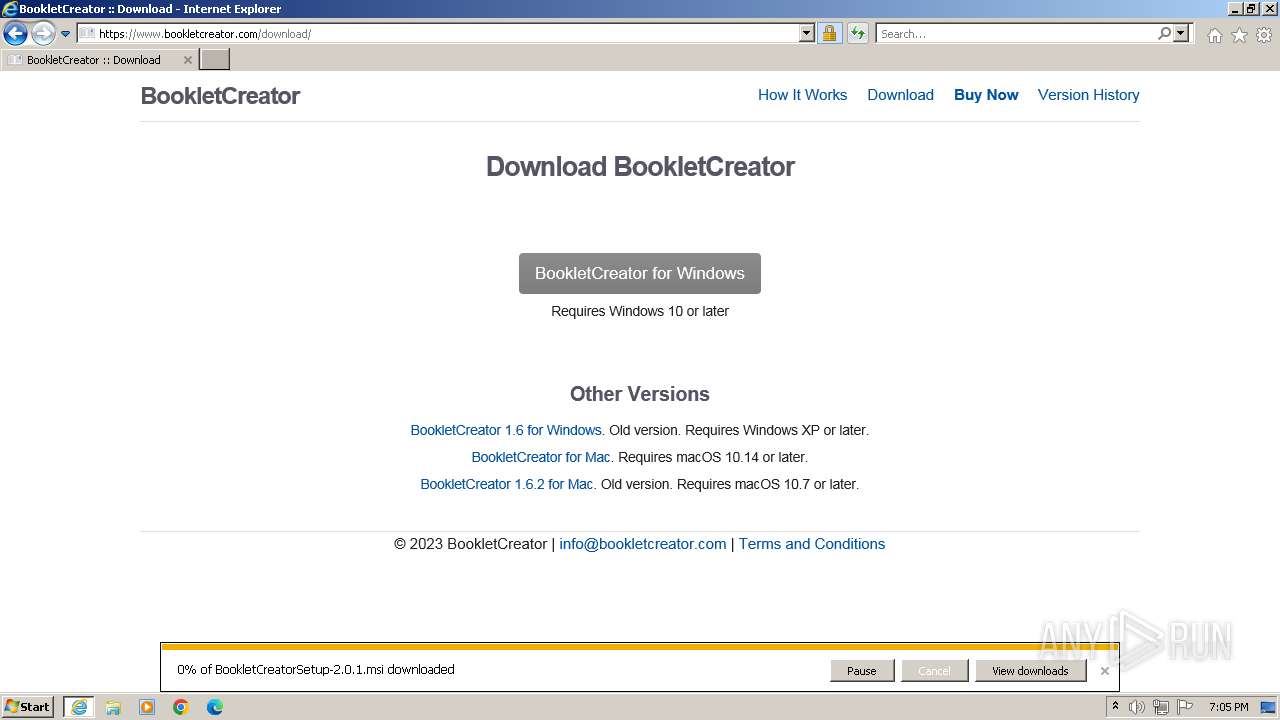
Task: Click the download status message text
Action: [x=316, y=670]
